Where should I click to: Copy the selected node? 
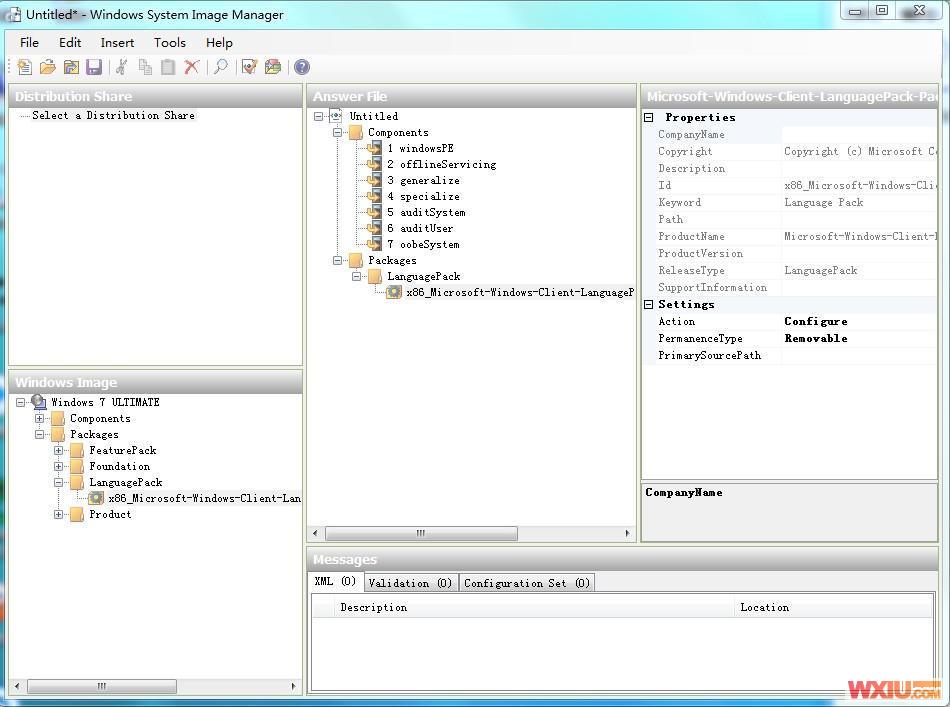point(145,67)
